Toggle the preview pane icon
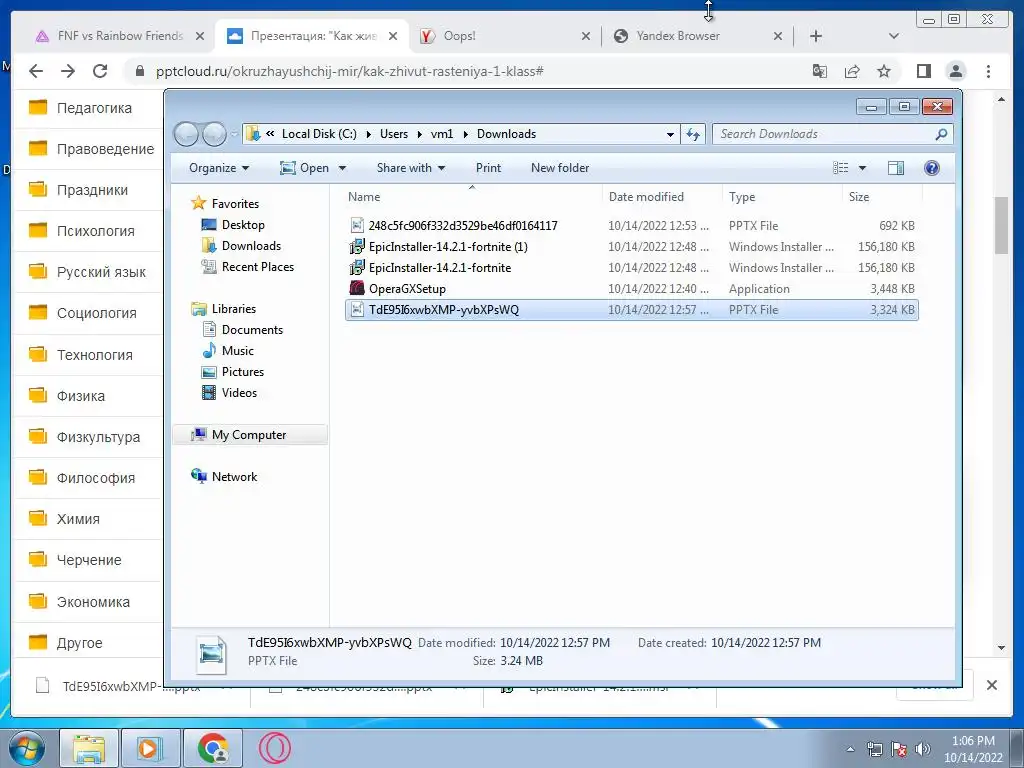The image size is (1024, 768). coord(896,168)
